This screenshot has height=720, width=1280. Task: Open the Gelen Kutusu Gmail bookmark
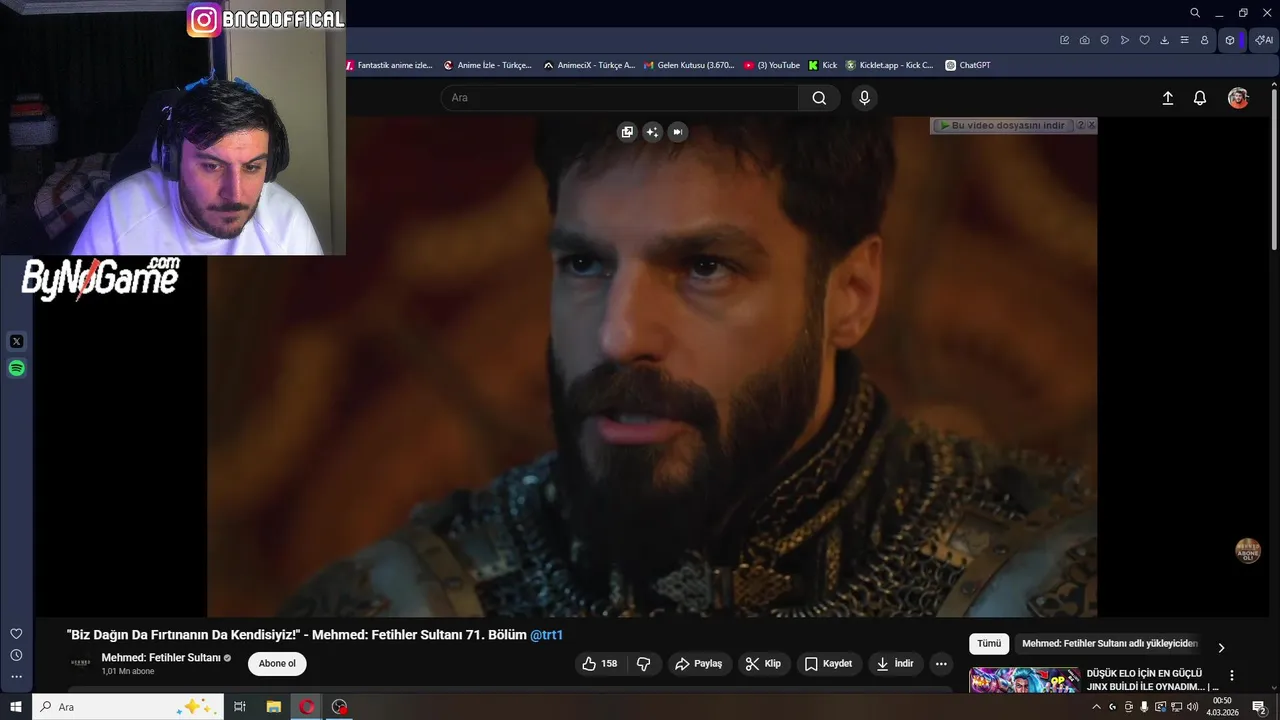689,65
